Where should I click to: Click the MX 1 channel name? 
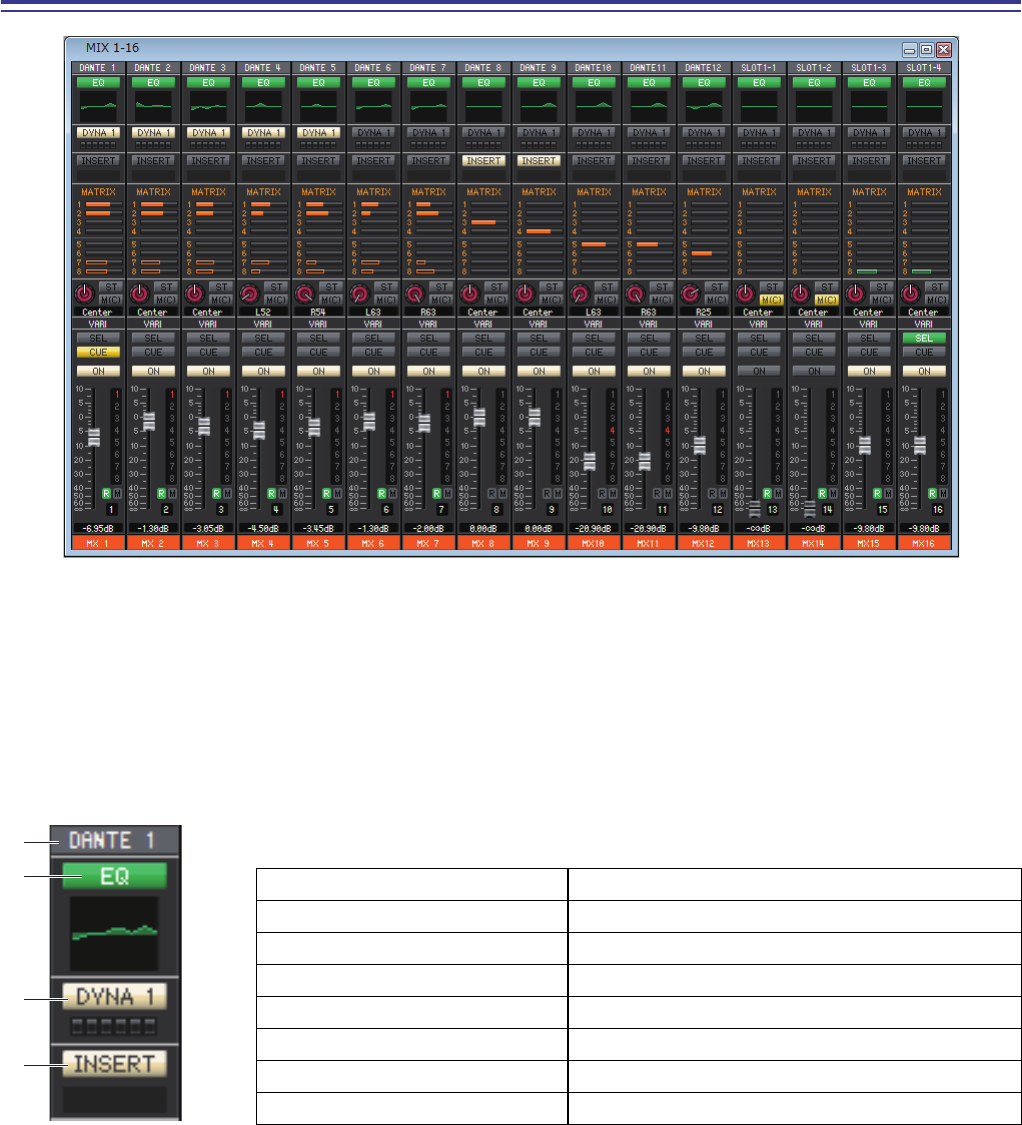(x=98, y=543)
